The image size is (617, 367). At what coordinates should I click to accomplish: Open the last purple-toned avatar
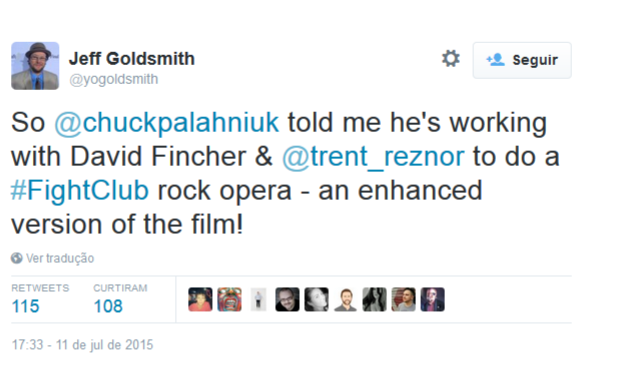[x=432, y=299]
